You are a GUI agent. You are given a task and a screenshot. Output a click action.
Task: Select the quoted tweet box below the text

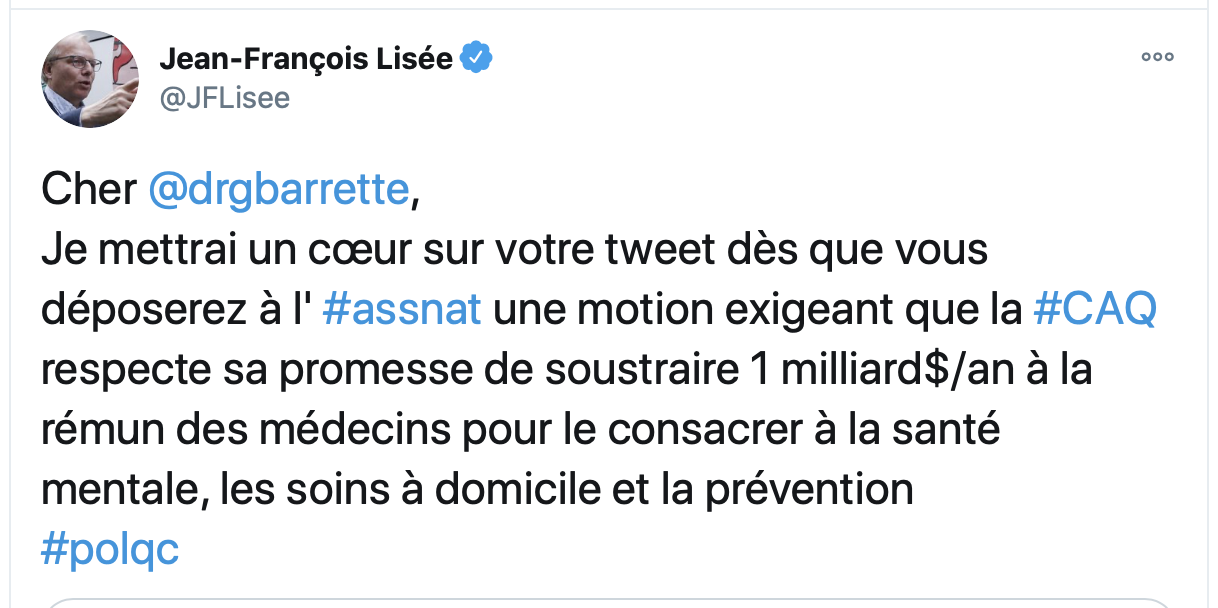(609, 603)
